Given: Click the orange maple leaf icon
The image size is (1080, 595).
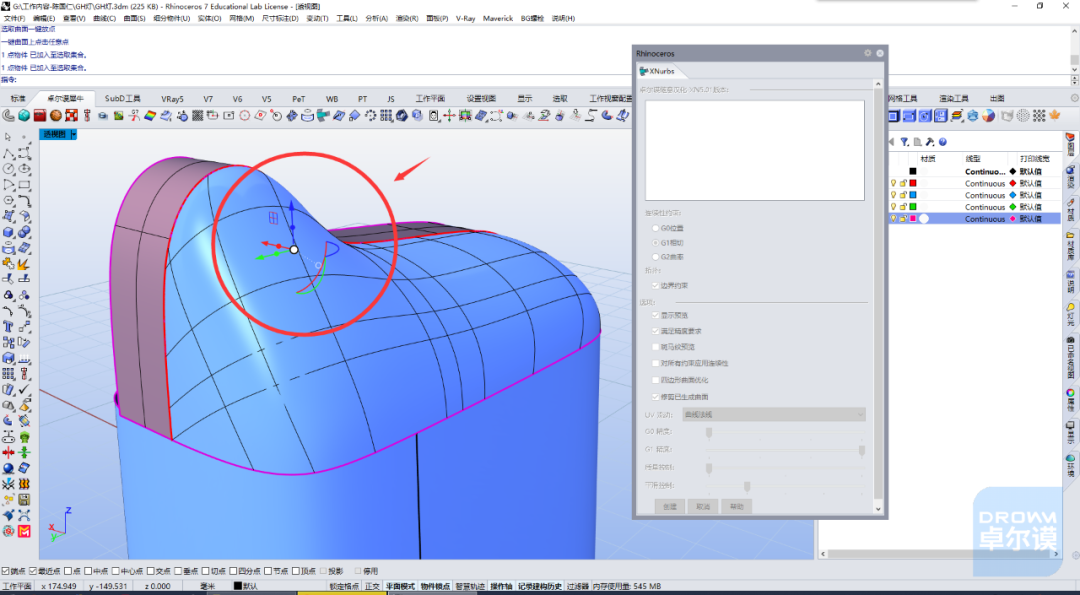Looking at the screenshot, I should (1055, 115).
